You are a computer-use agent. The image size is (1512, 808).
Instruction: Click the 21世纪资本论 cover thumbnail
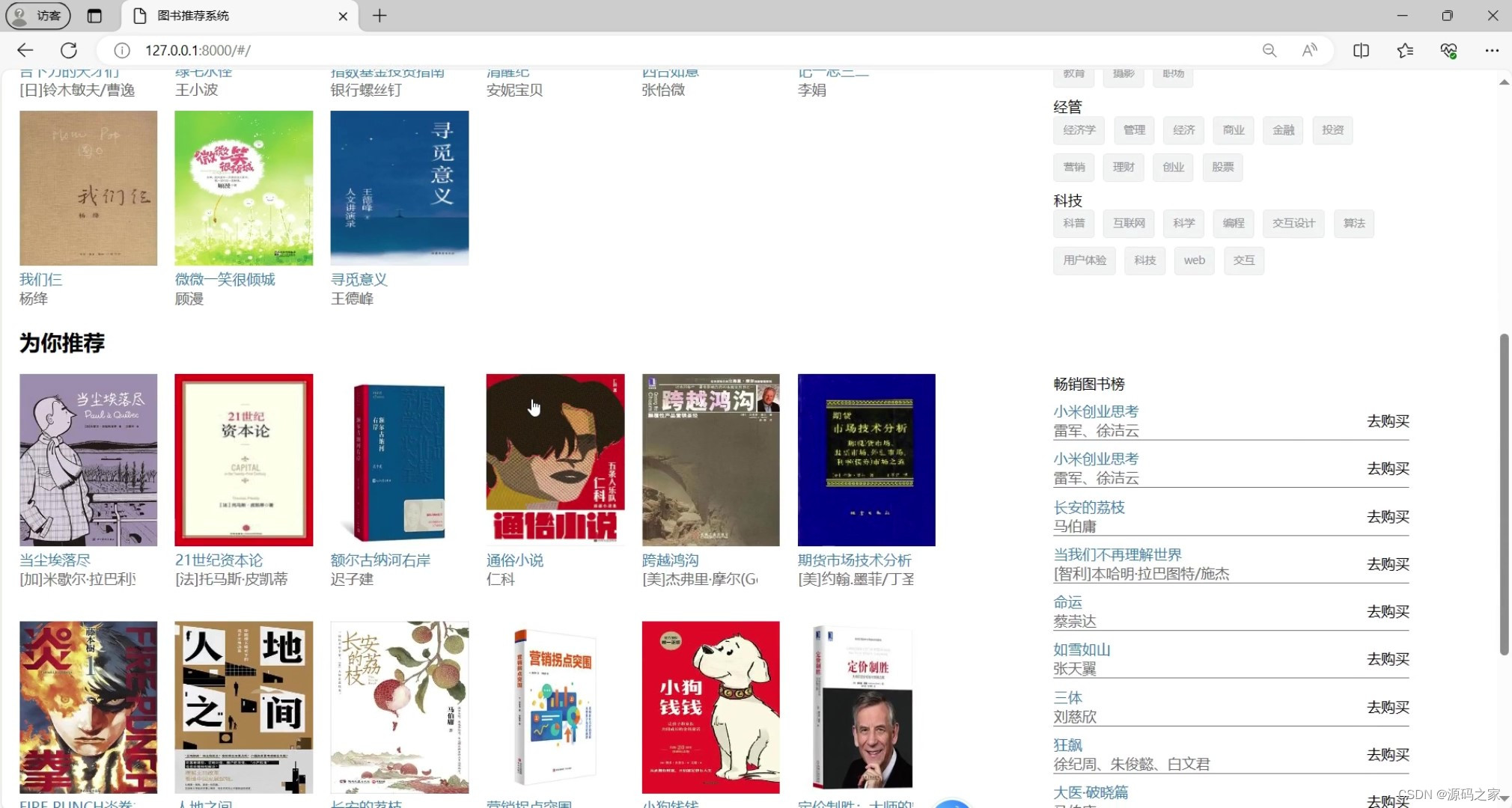[243, 459]
